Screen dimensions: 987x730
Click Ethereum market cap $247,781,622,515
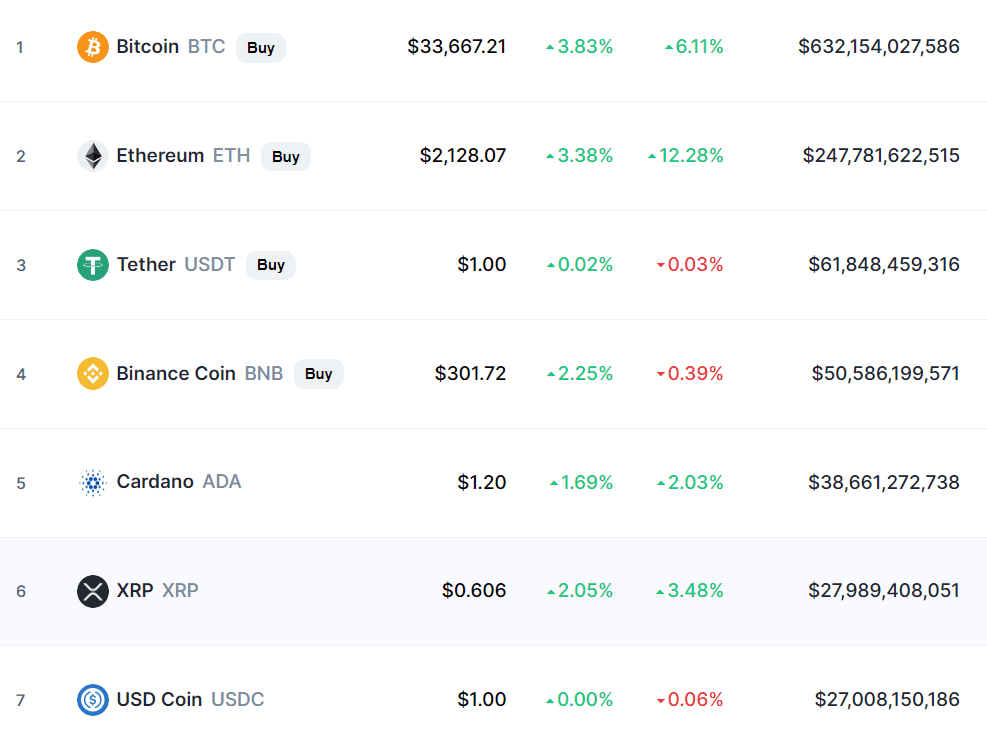(881, 156)
